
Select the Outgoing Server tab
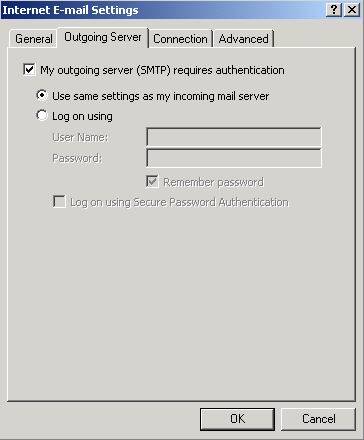coord(103,37)
